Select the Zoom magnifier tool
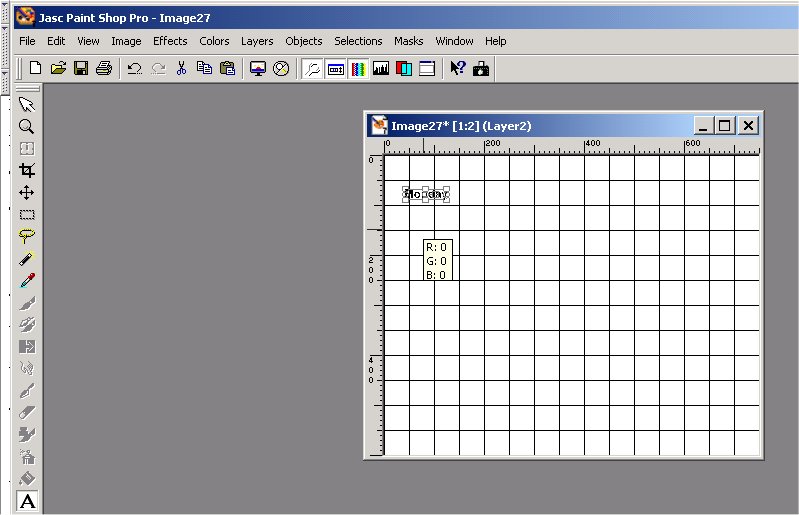The image size is (799, 515). pos(27,127)
